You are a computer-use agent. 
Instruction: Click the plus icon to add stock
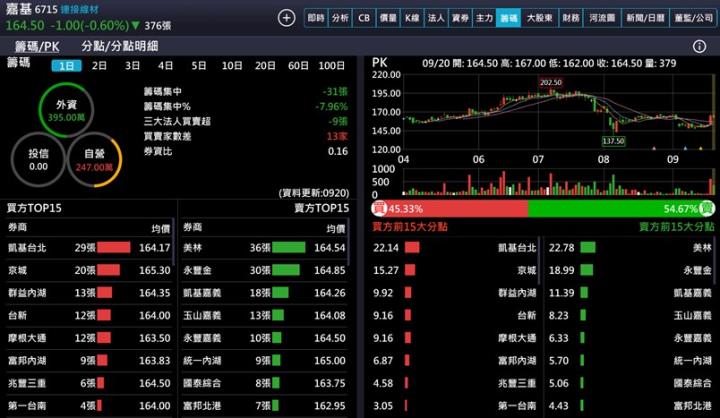coord(287,18)
